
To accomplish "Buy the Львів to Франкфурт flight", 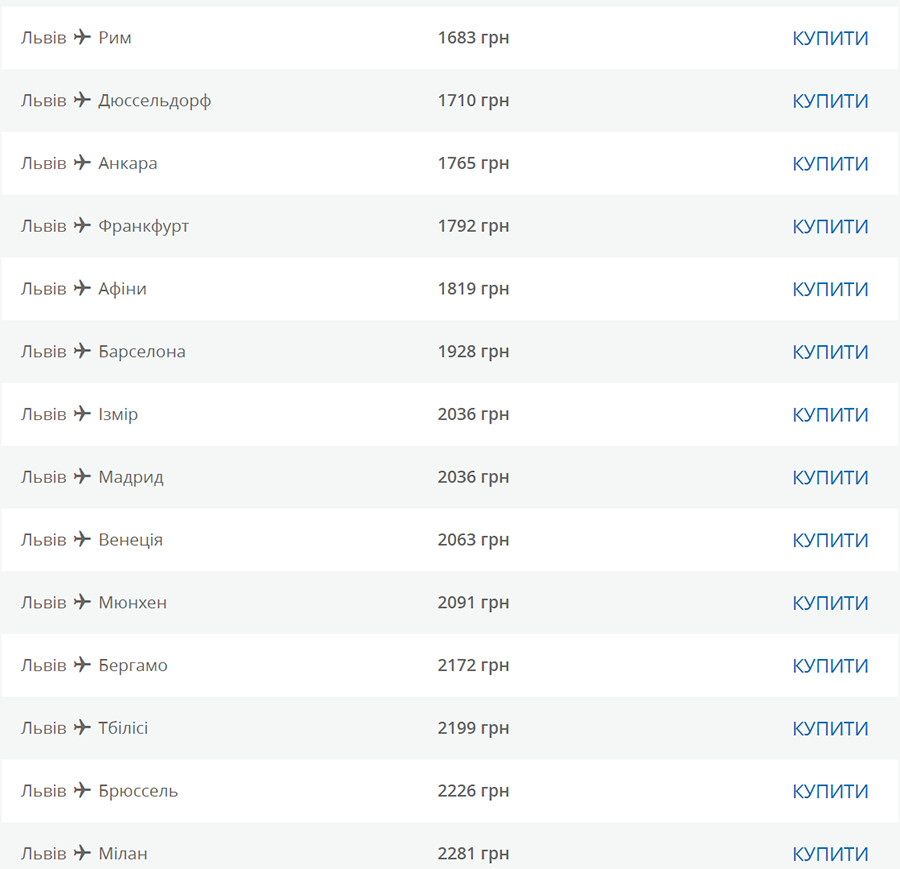I will click(x=830, y=227).
